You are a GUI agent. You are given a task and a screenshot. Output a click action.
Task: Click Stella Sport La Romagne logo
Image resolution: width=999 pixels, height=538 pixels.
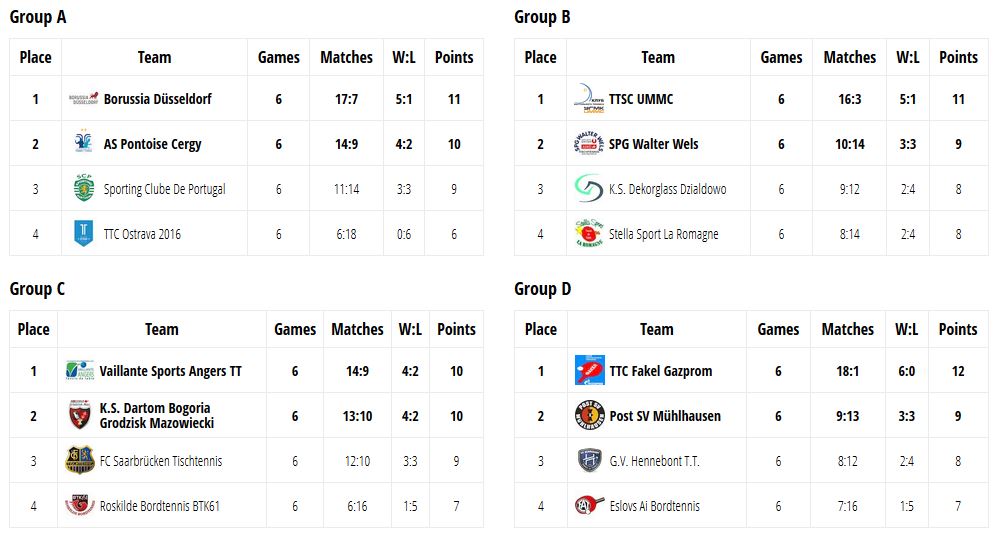(x=588, y=234)
